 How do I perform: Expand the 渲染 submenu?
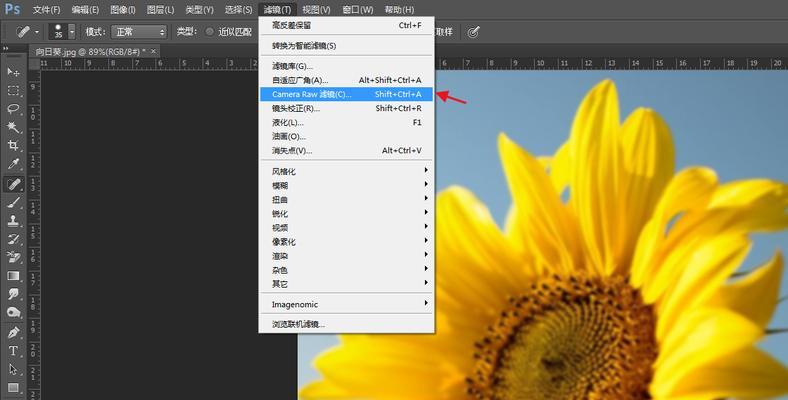coord(346,256)
